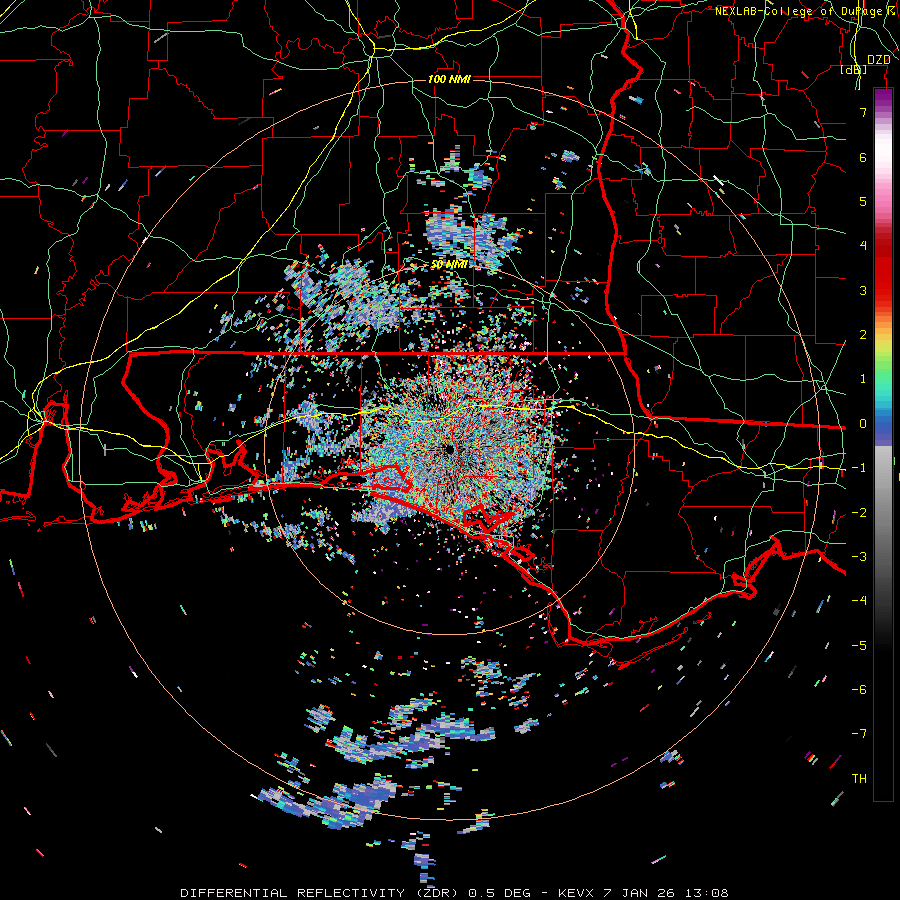Click the scale value -1 on legend
Screen dimensions: 900x900
coord(859,468)
